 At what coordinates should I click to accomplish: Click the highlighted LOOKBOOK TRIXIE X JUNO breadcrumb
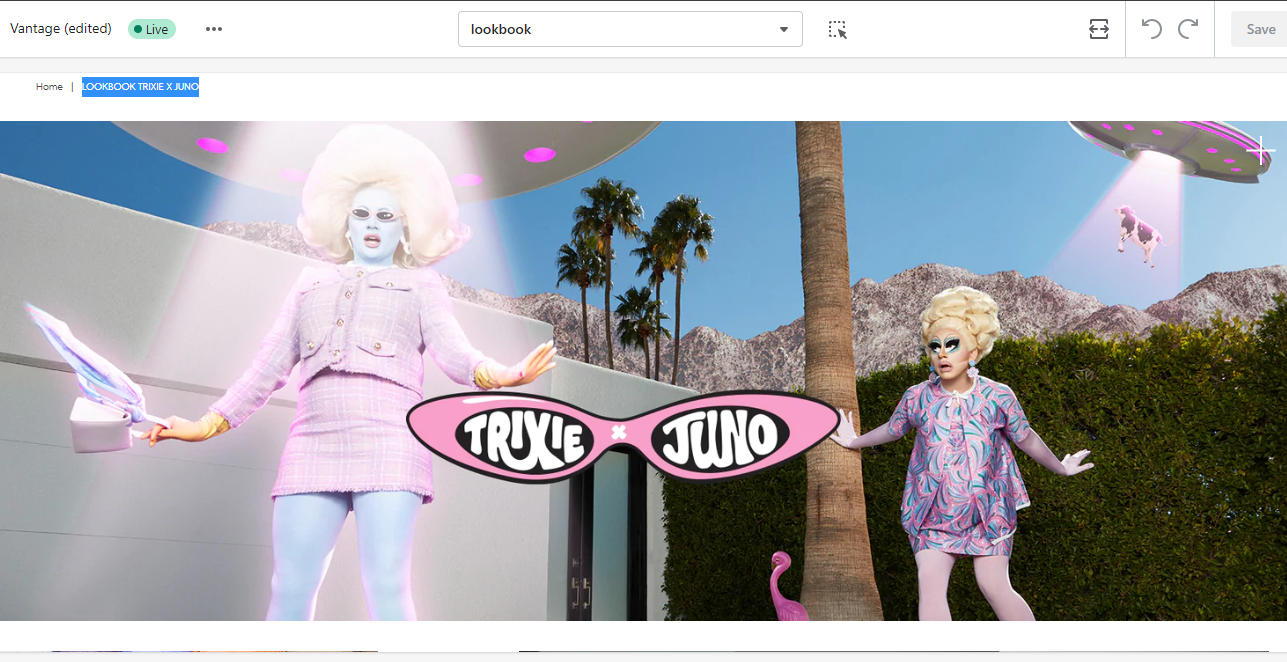point(140,87)
